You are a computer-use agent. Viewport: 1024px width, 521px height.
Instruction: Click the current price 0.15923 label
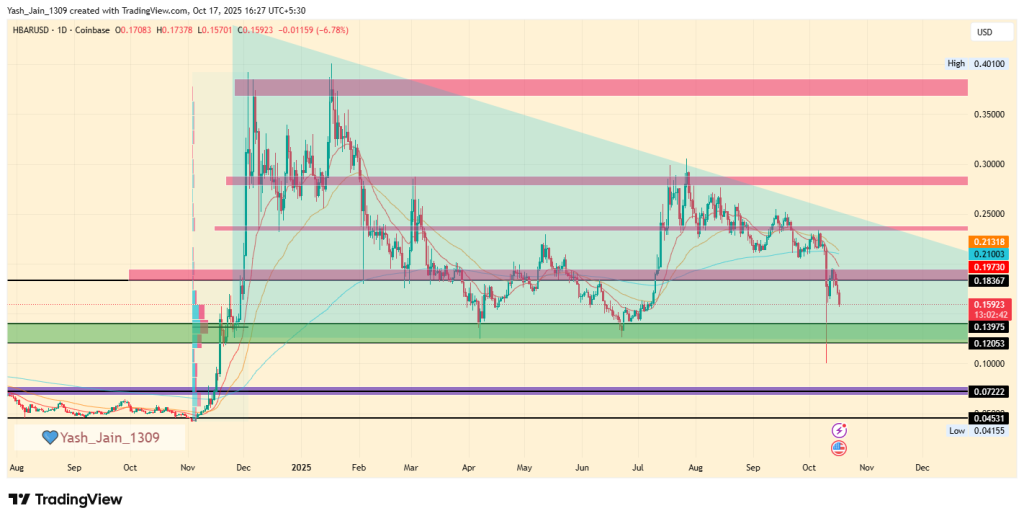coord(989,304)
